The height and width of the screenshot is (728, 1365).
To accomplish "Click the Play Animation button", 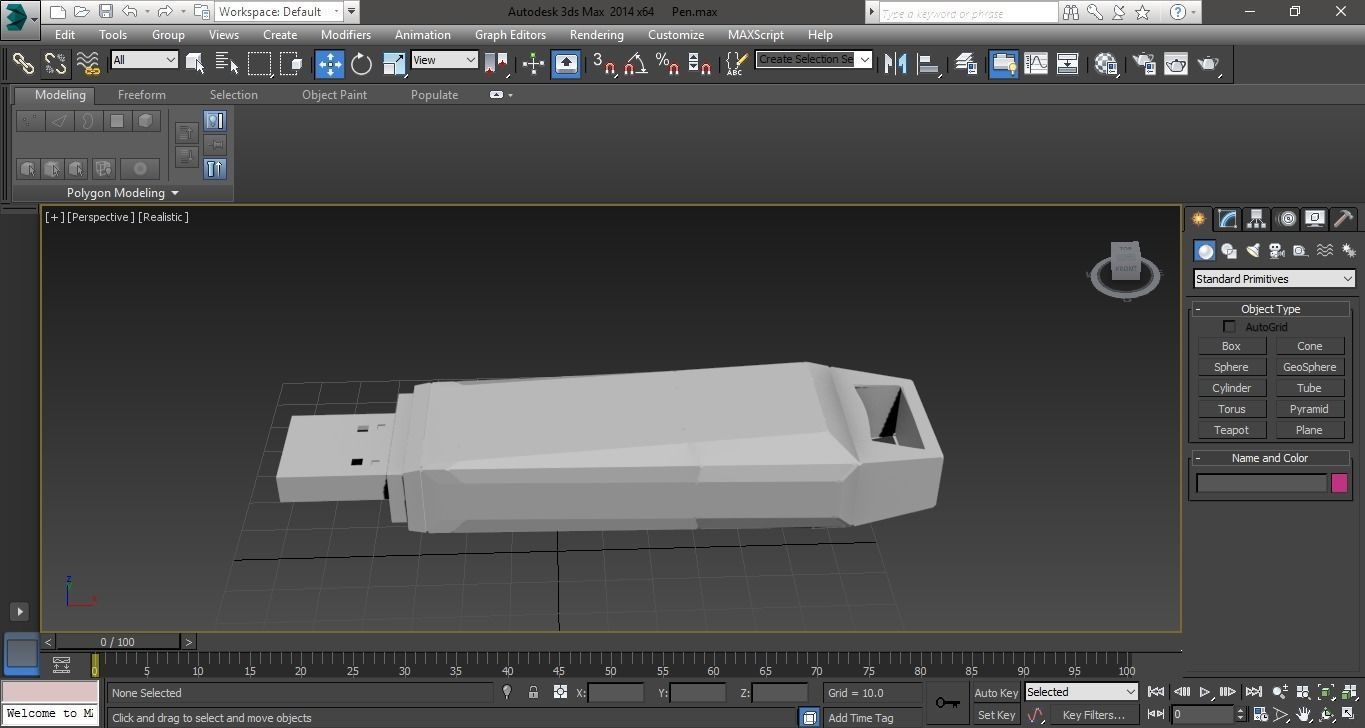I will 1205,692.
